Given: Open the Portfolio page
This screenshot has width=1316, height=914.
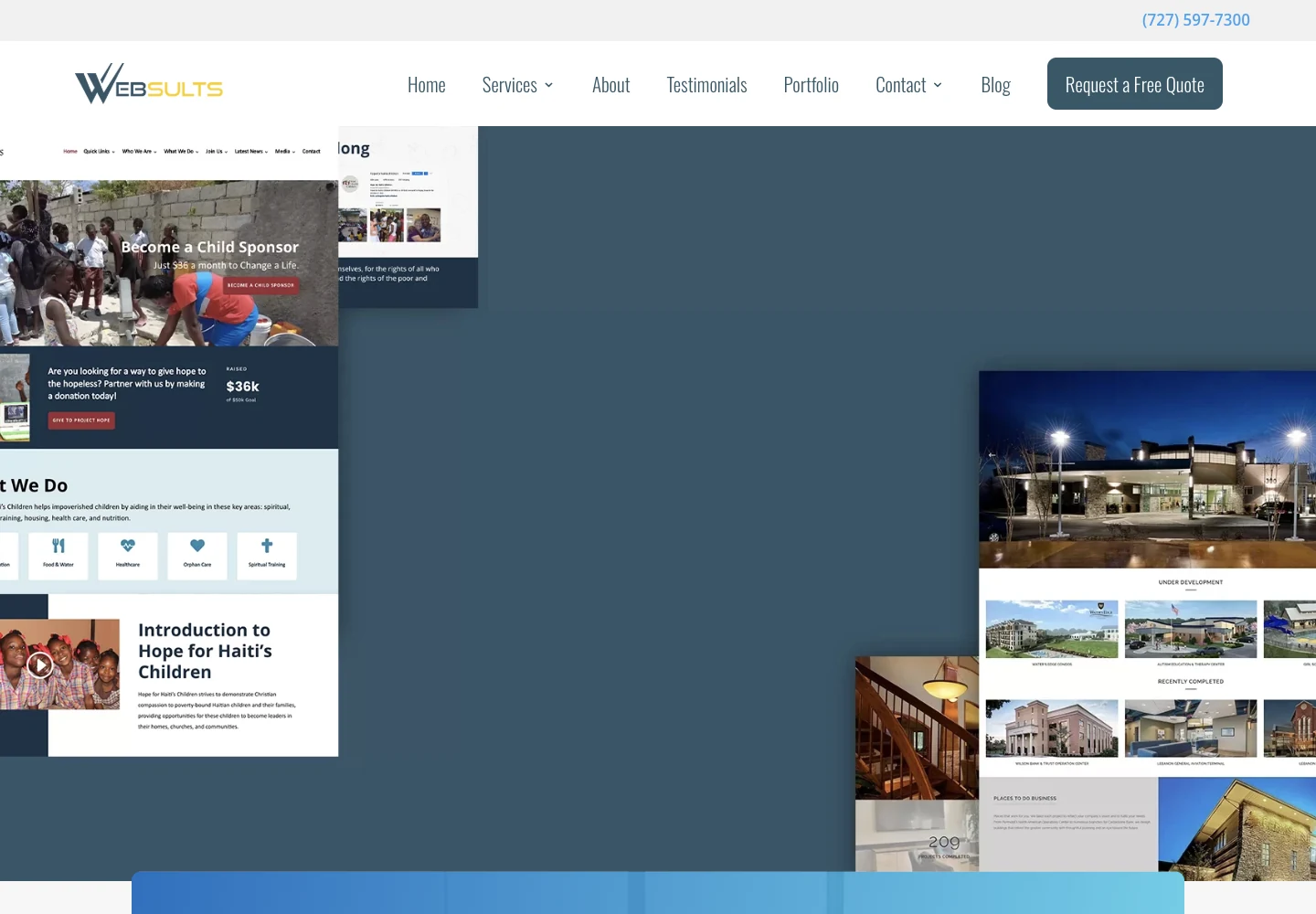Looking at the screenshot, I should tap(811, 85).
